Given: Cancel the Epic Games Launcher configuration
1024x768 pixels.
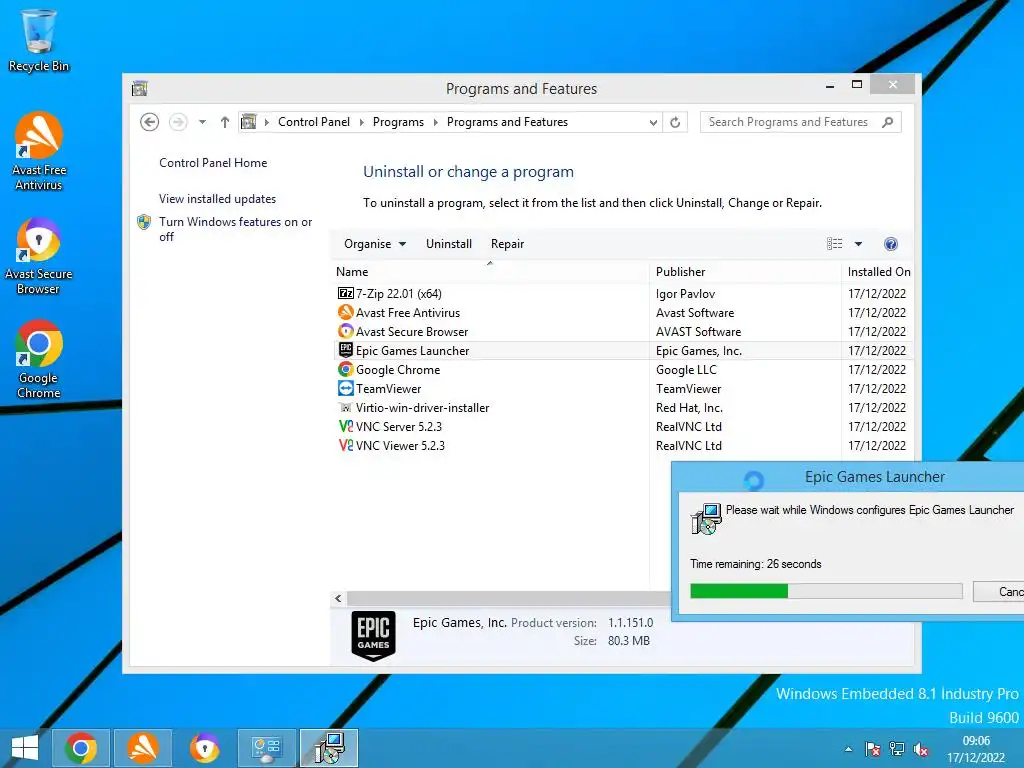Looking at the screenshot, I should [999, 592].
